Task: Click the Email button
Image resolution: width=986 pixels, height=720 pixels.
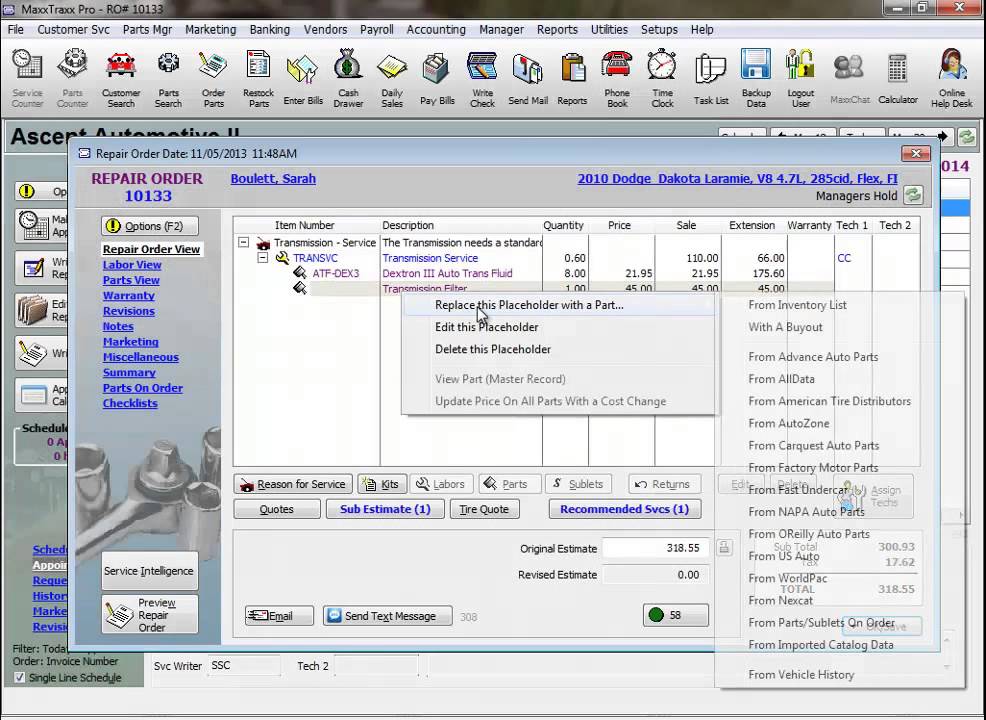Action: click(279, 616)
